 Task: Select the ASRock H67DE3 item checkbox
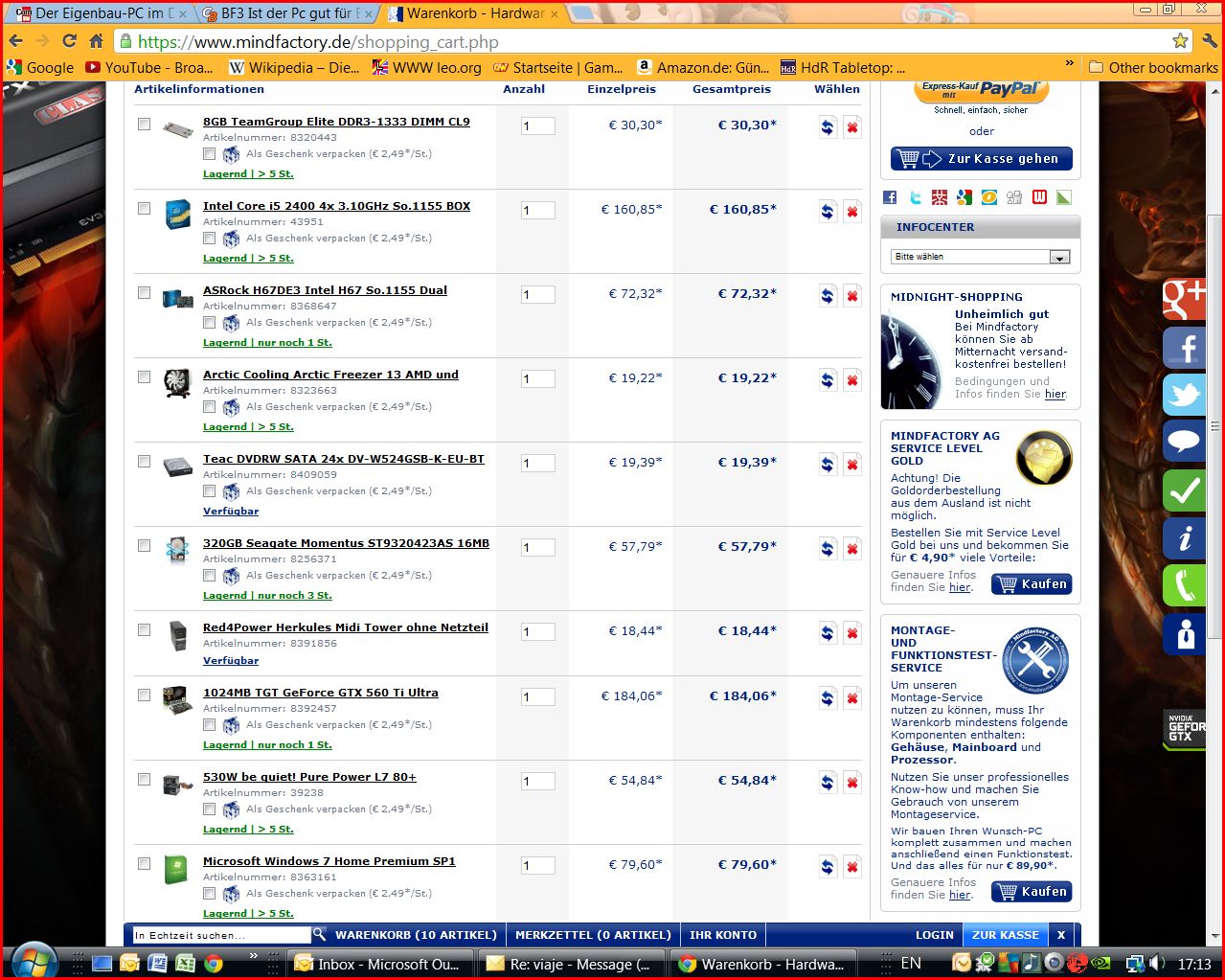(x=144, y=292)
